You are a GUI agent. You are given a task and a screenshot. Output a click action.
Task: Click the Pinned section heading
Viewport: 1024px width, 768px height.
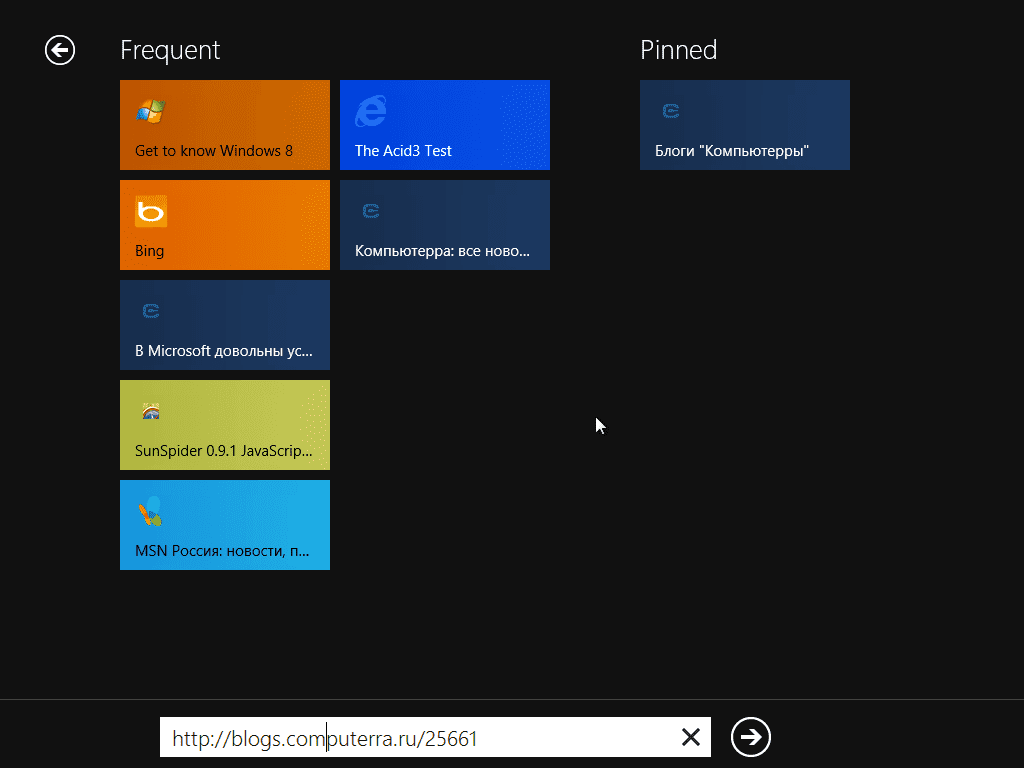click(679, 50)
